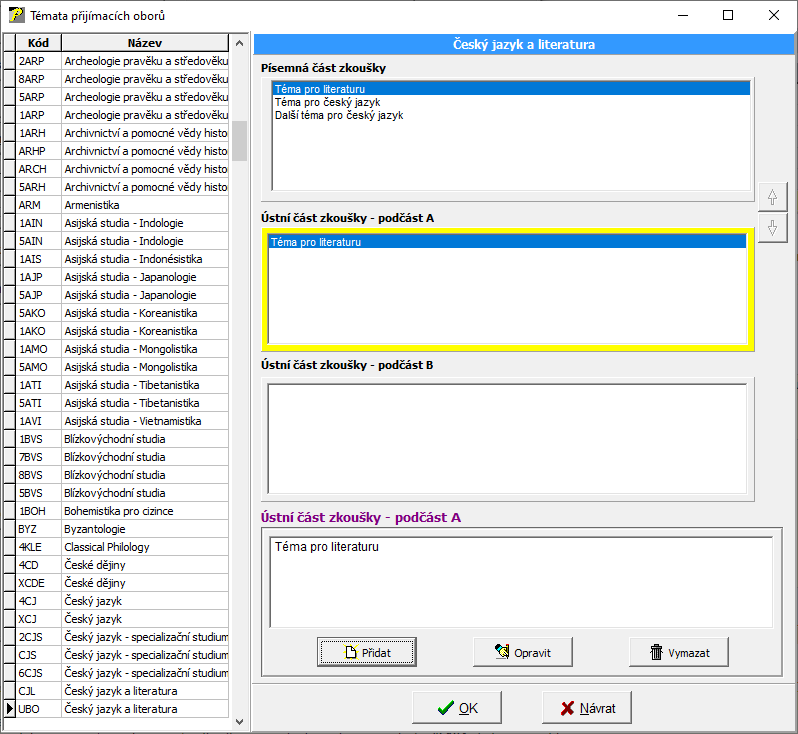Image resolution: width=798 pixels, height=734 pixels.
Task: Select the Byzantologie row
Action: (x=94, y=529)
